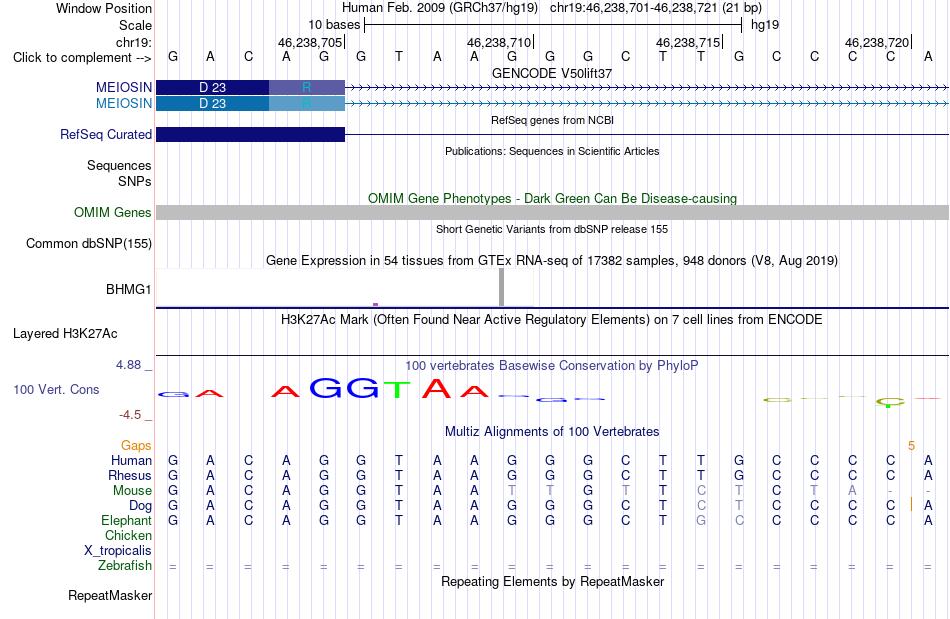Click the green 'T' PhyloP conservation letter
This screenshot has width=950, height=619.
tap(397, 389)
